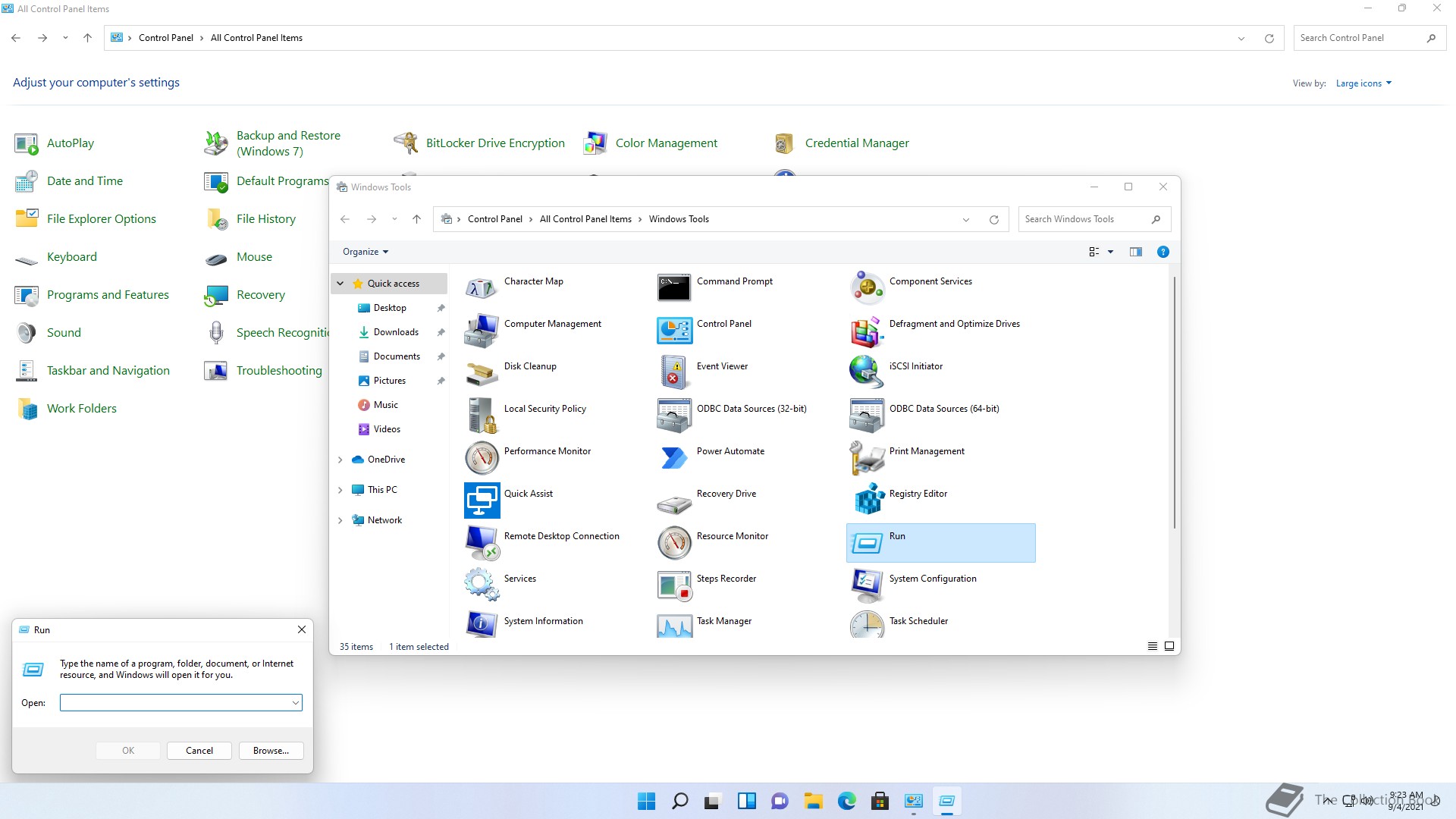The width and height of the screenshot is (1456, 819).
Task: Open ODBC Data Sources (64-bit) icon
Action: tap(867, 416)
